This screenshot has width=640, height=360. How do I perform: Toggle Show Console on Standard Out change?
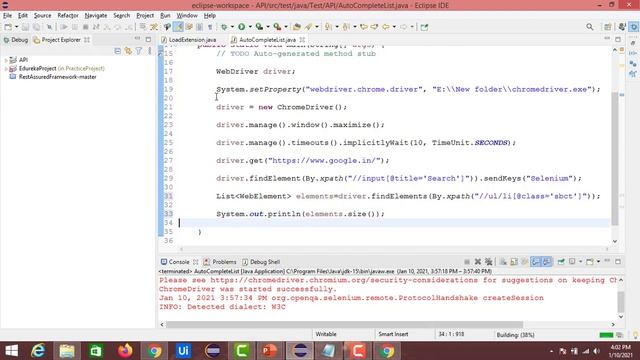536,262
